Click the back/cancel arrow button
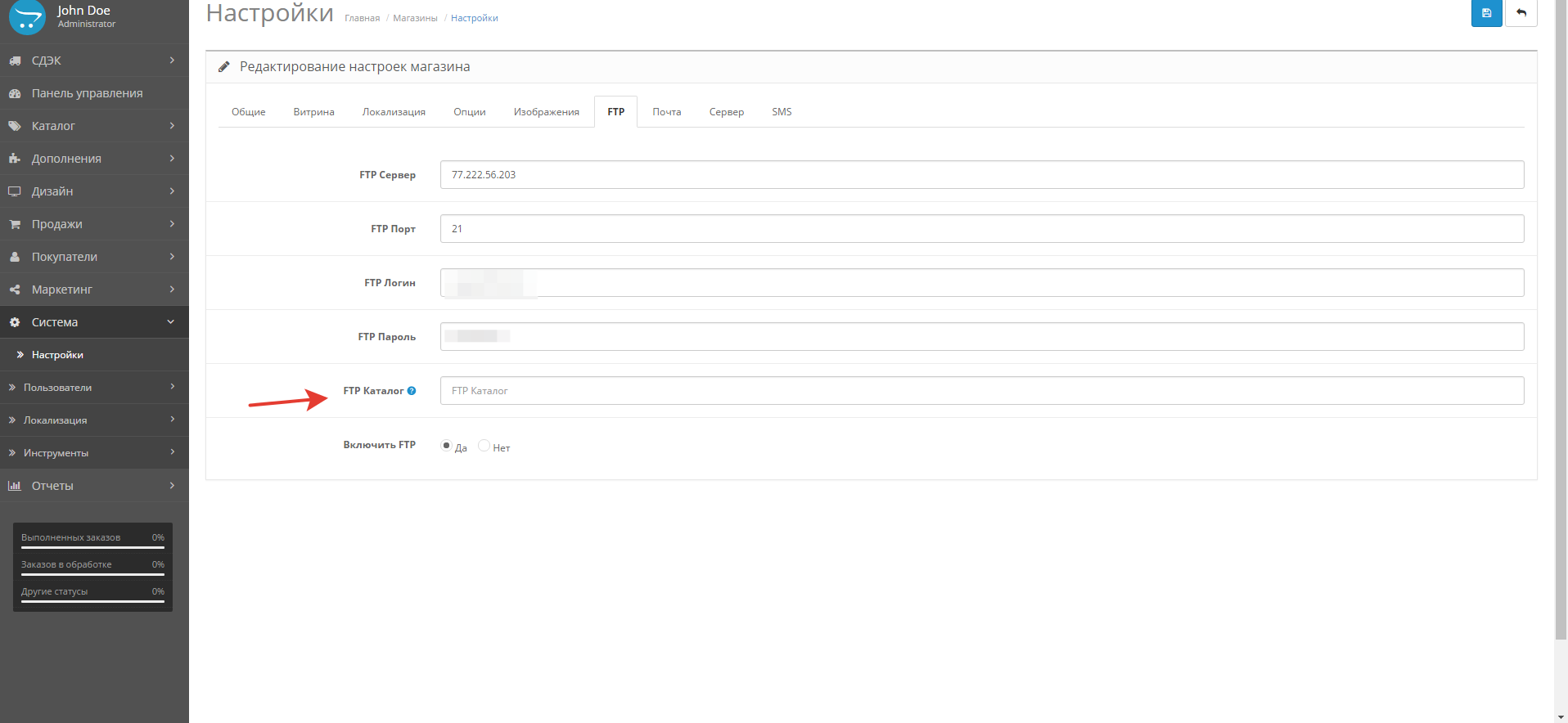Image resolution: width=1568 pixels, height=723 pixels. (x=1521, y=13)
